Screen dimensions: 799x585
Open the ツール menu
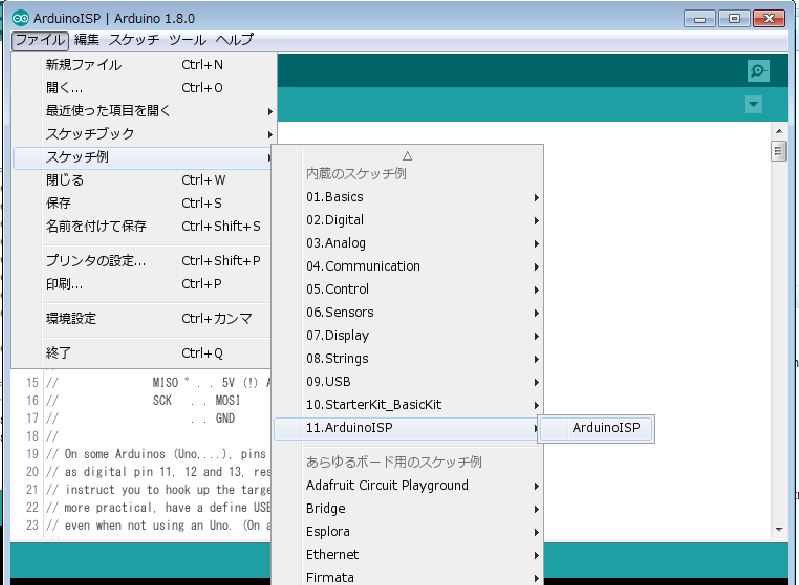(187, 40)
